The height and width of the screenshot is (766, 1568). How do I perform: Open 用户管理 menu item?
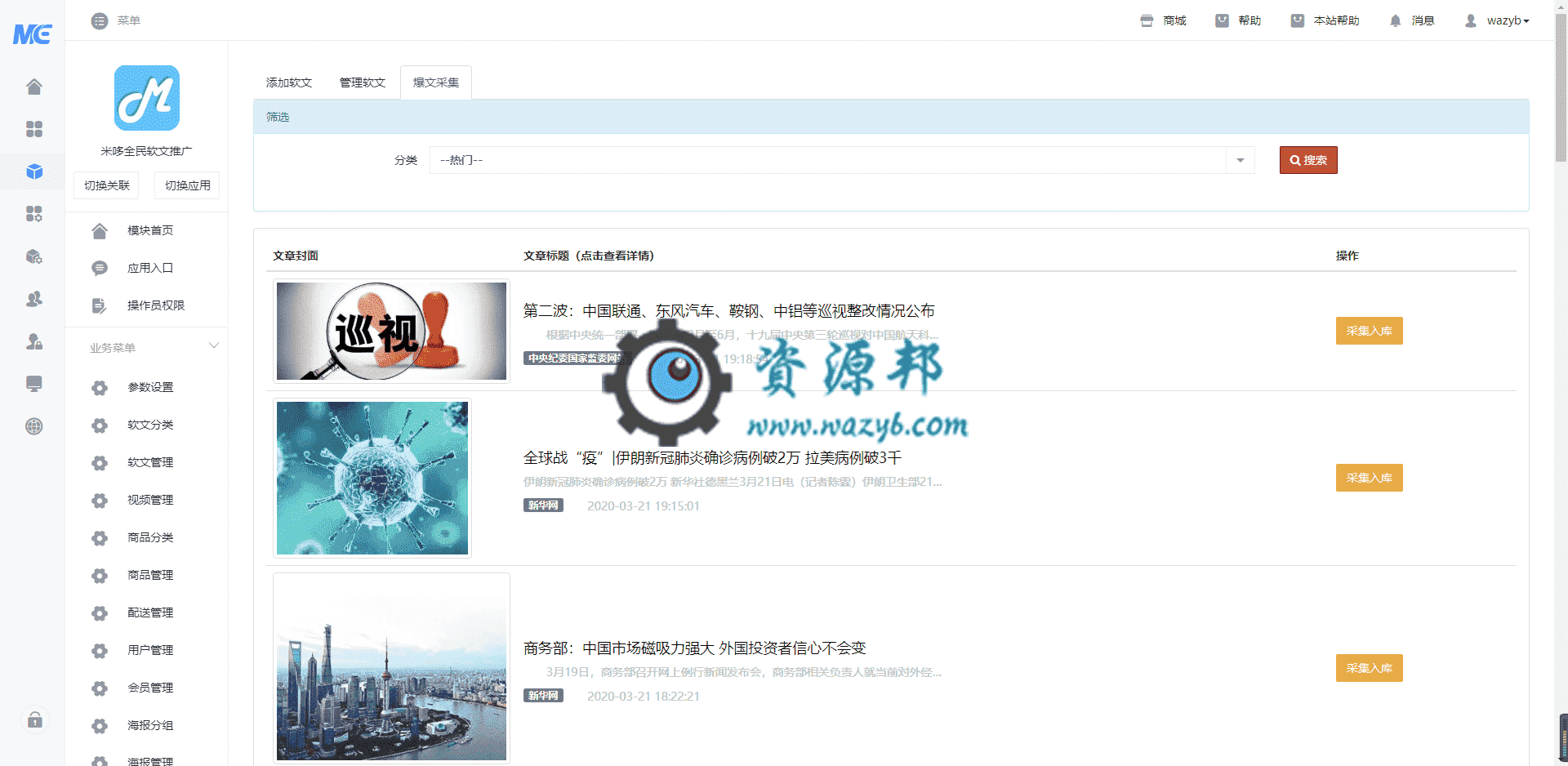point(150,650)
